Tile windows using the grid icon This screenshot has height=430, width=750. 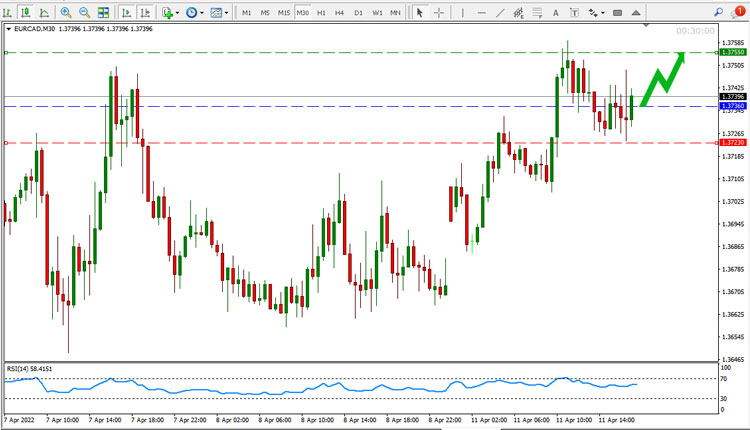(x=103, y=12)
